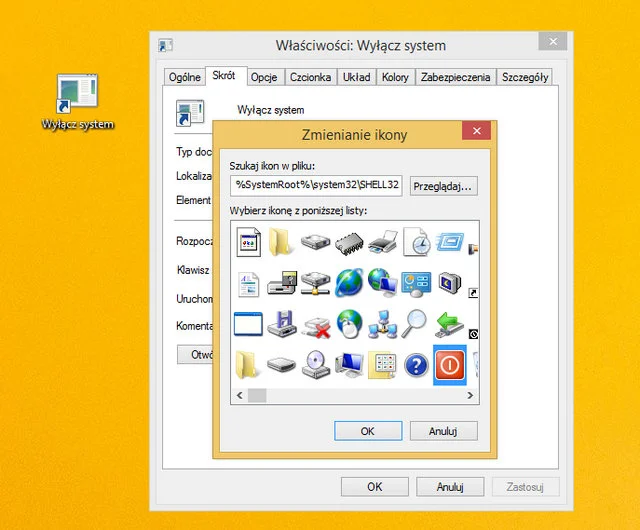
Task: Select the drive with red X icon
Action: [x=316, y=324]
